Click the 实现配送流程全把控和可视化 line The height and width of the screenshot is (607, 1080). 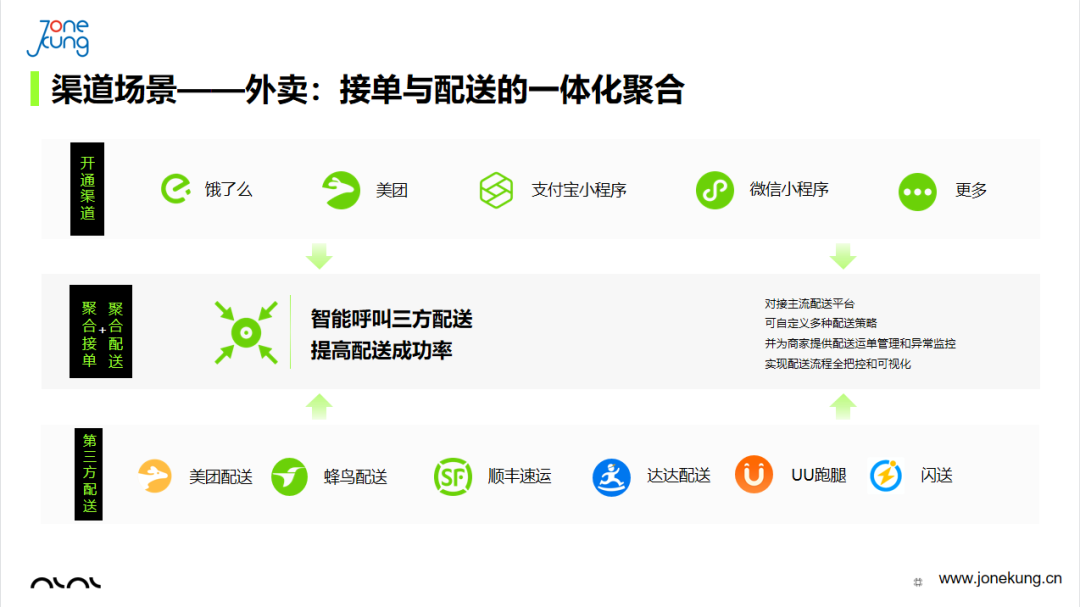(x=838, y=364)
